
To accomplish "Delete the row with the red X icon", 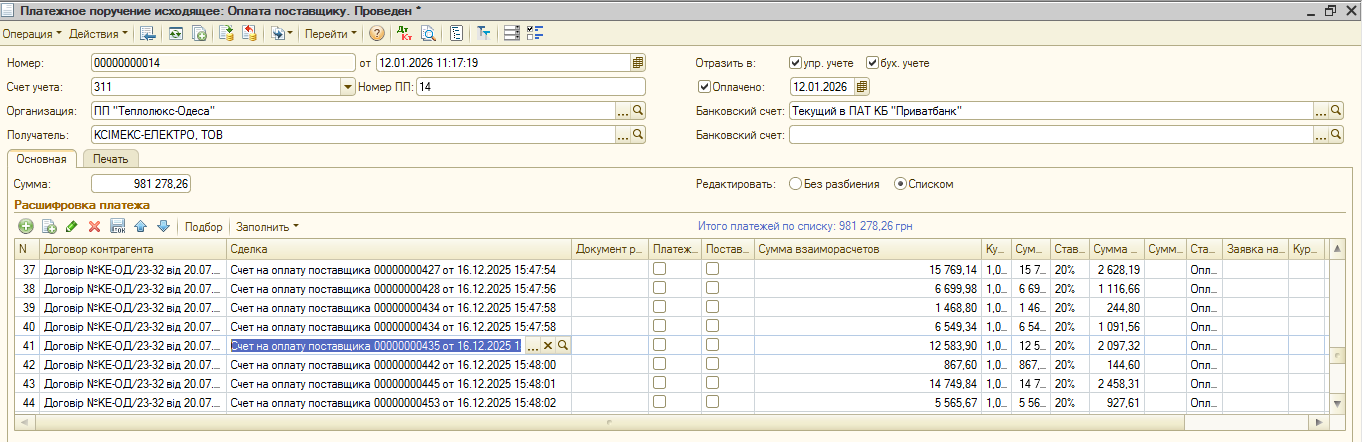I will (x=95, y=227).
